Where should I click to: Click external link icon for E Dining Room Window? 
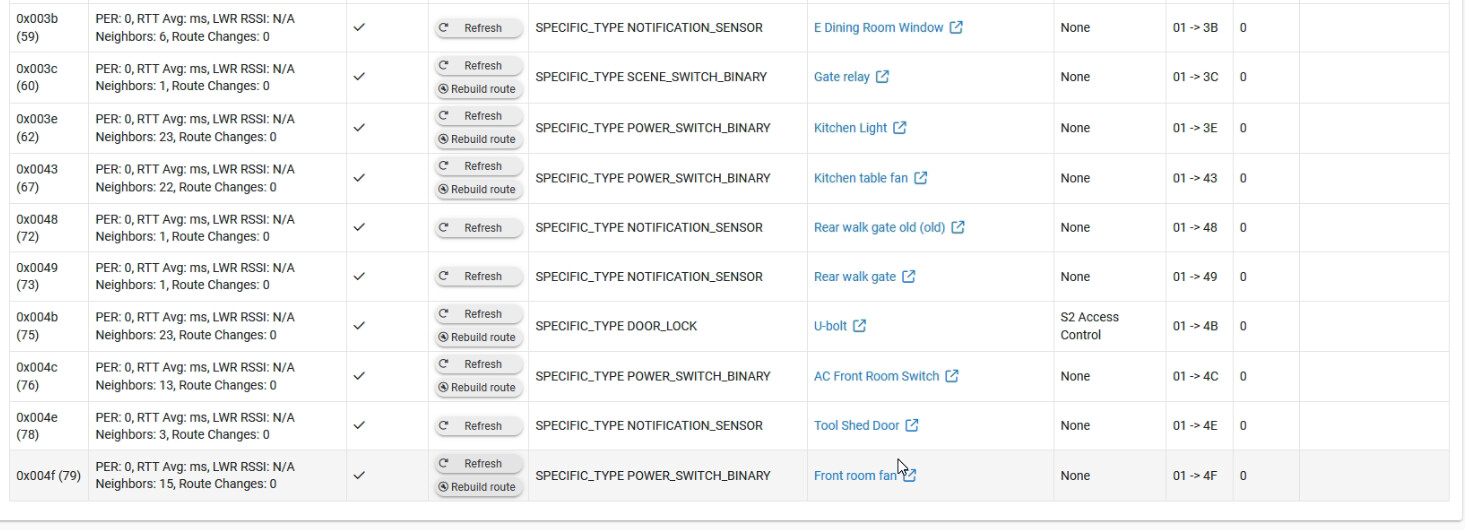tap(956, 28)
